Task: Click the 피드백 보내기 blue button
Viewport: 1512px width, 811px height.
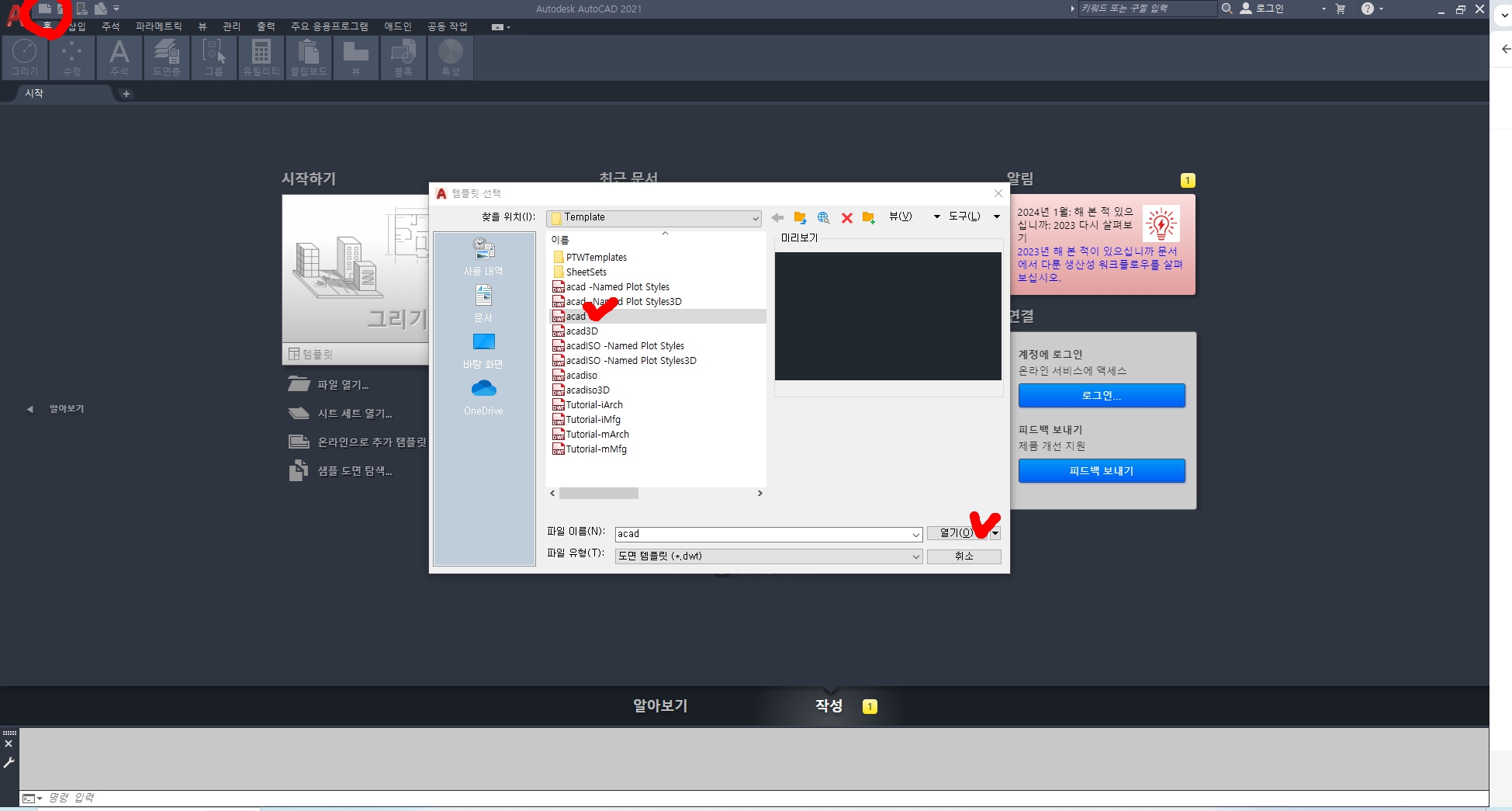Action: click(1102, 471)
